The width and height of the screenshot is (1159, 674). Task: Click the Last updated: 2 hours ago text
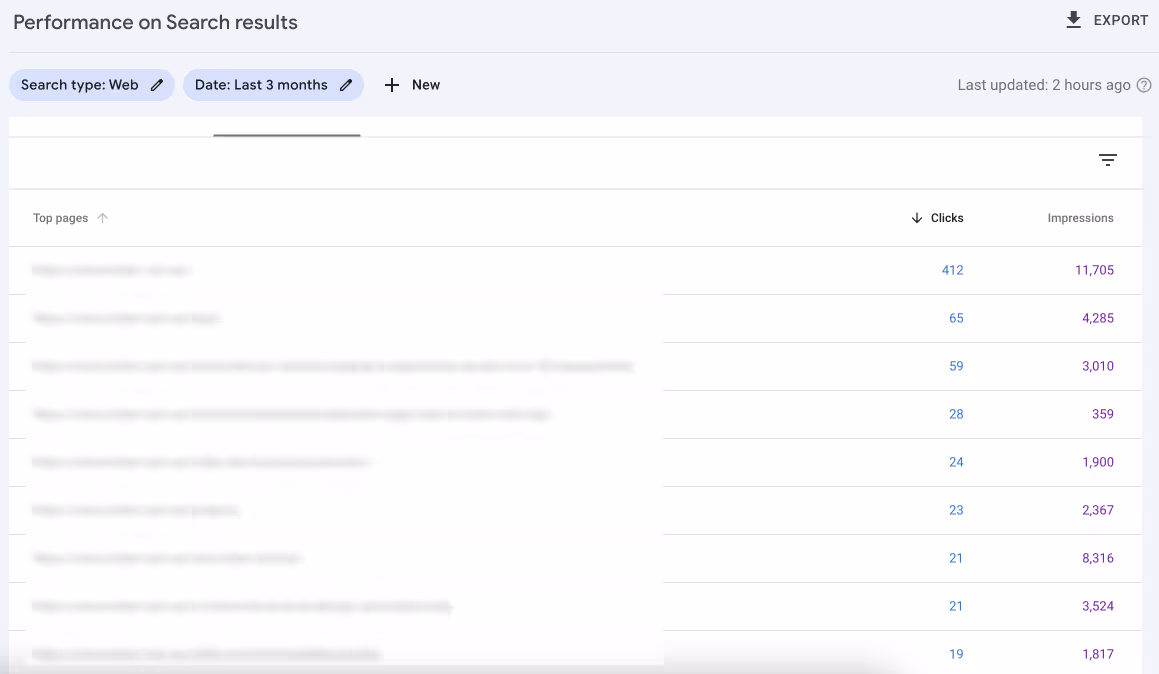click(1044, 85)
